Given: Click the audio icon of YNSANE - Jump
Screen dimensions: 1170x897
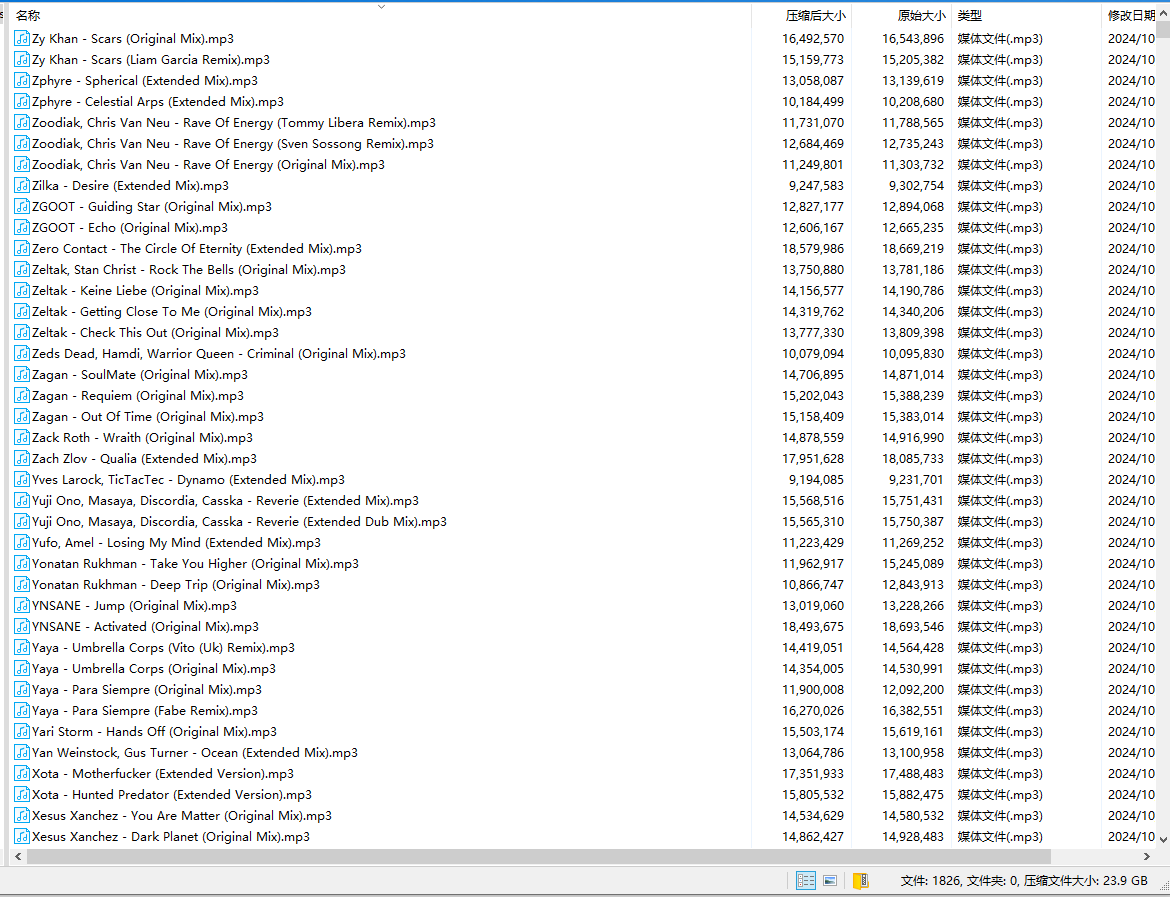Looking at the screenshot, I should pos(22,606).
